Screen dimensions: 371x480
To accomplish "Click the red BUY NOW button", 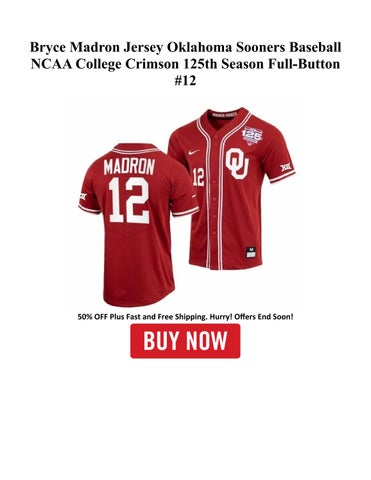I will point(185,341).
